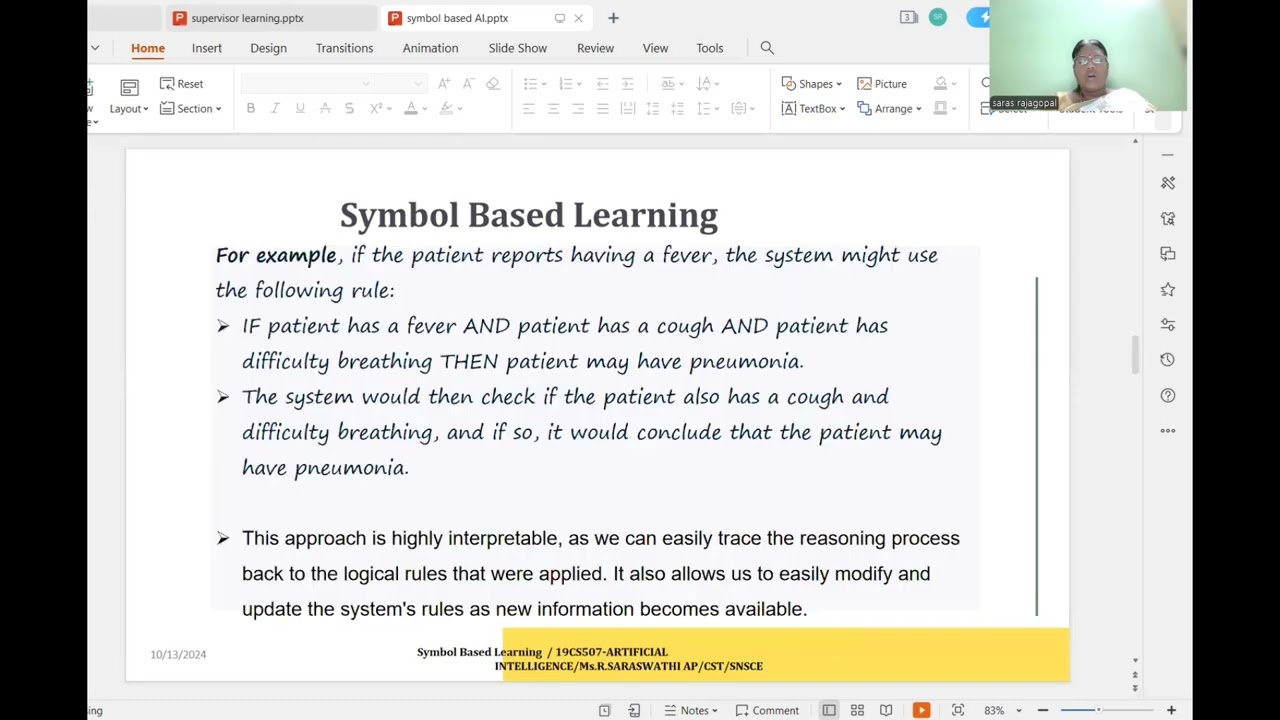Click the Comment button in status bar
The width and height of the screenshot is (1280, 720).
(x=768, y=710)
